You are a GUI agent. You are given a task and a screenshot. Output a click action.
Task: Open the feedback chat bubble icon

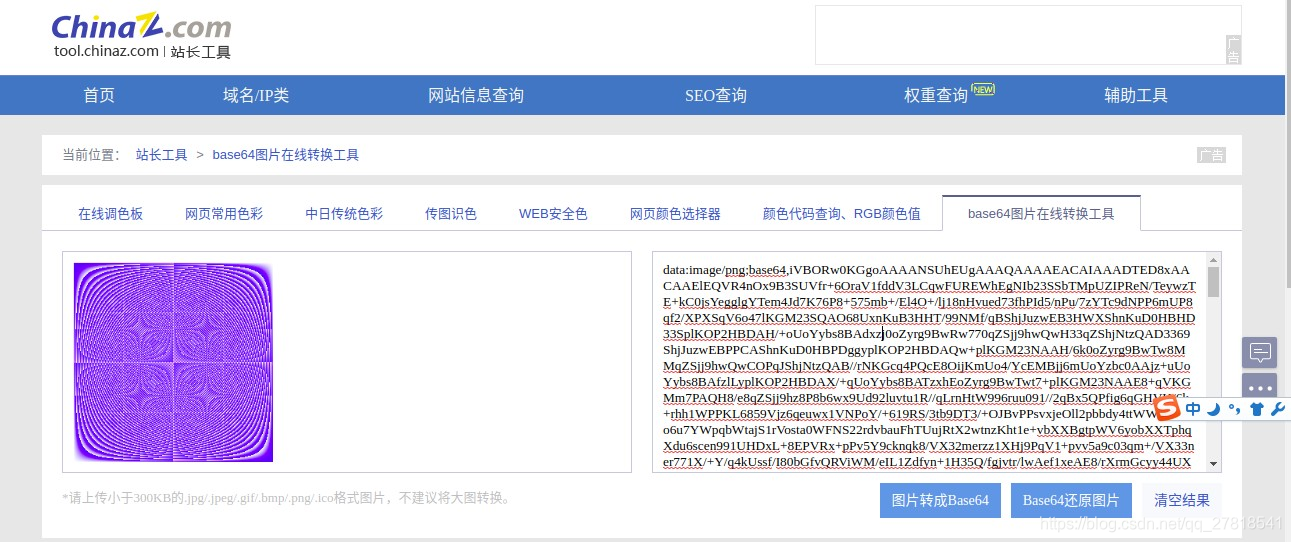coord(1260,352)
